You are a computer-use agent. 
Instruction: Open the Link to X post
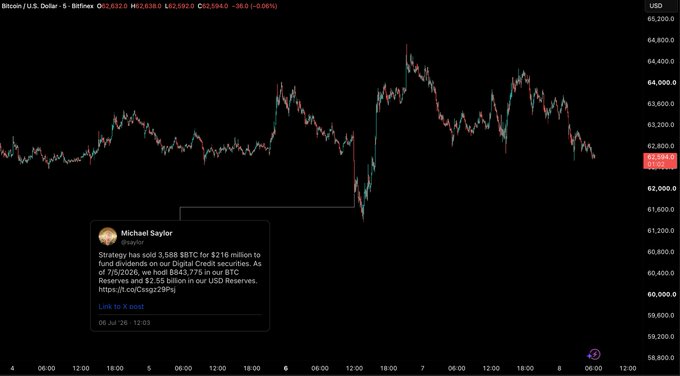tap(121, 306)
